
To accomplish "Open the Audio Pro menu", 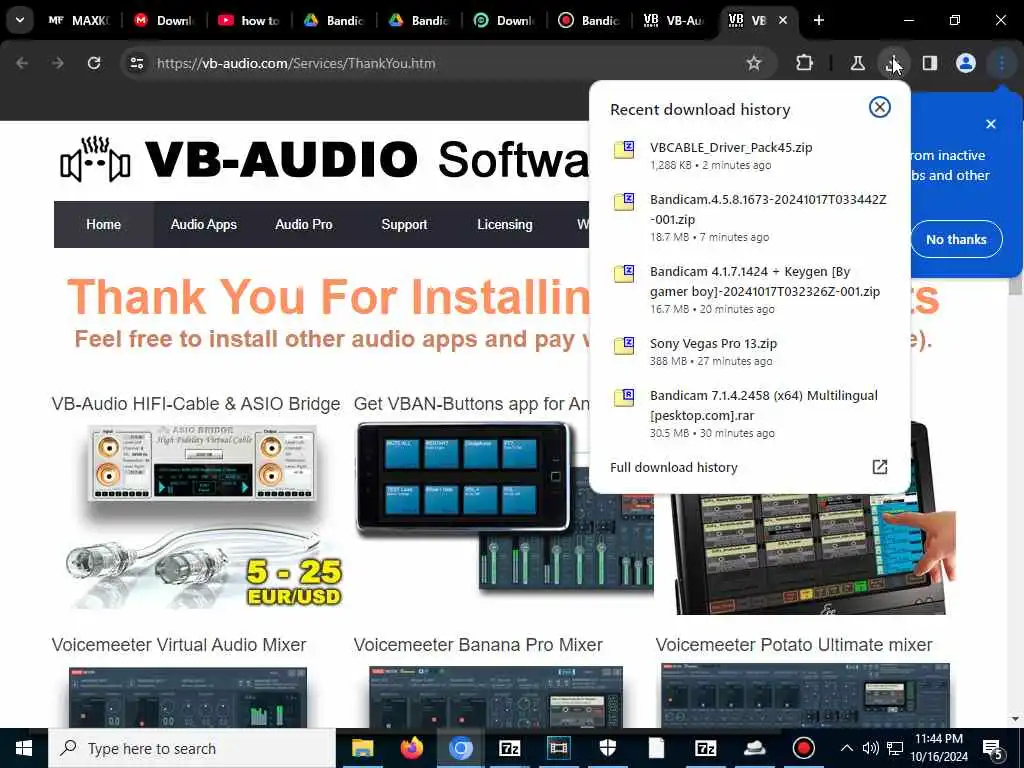I will (304, 224).
